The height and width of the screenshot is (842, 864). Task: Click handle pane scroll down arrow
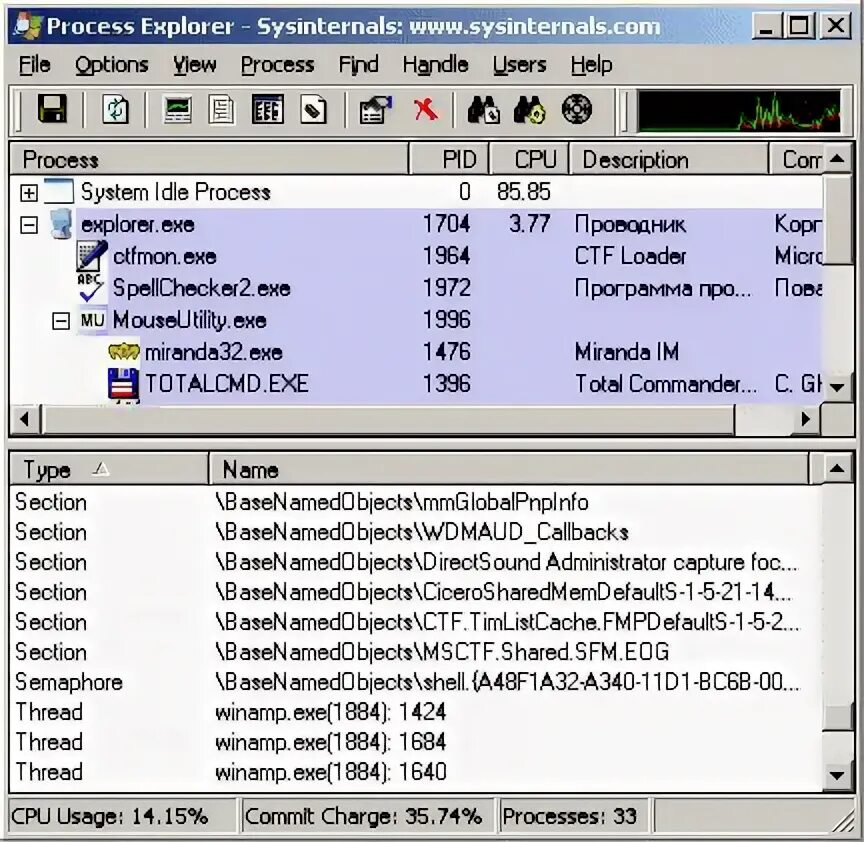837,775
